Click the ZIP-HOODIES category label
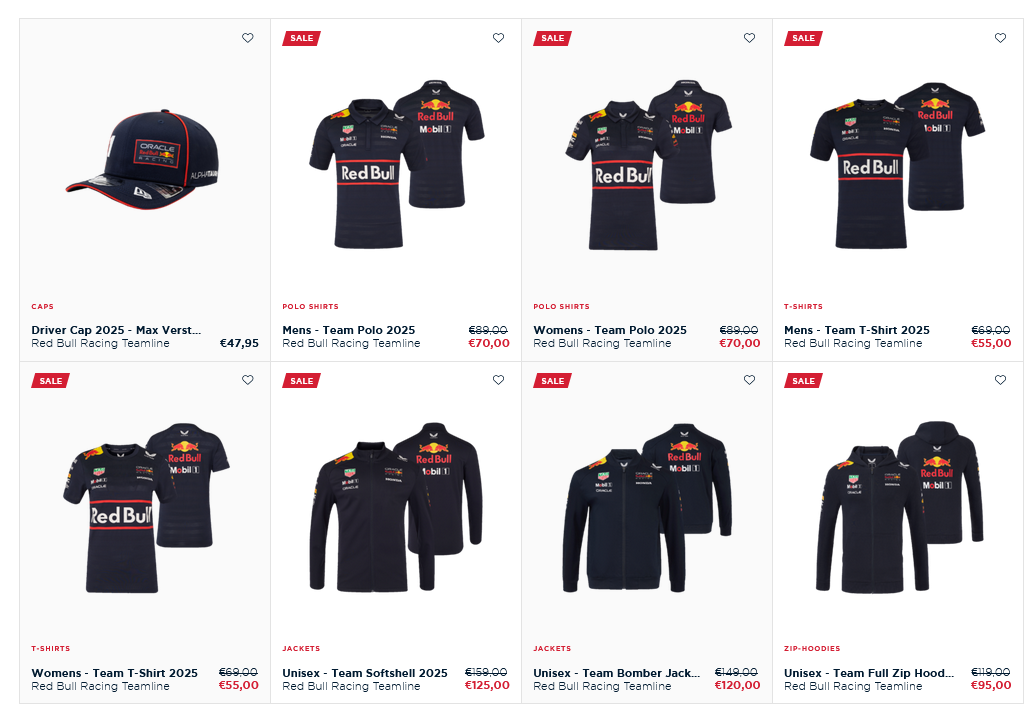1033x710 pixels. point(812,649)
